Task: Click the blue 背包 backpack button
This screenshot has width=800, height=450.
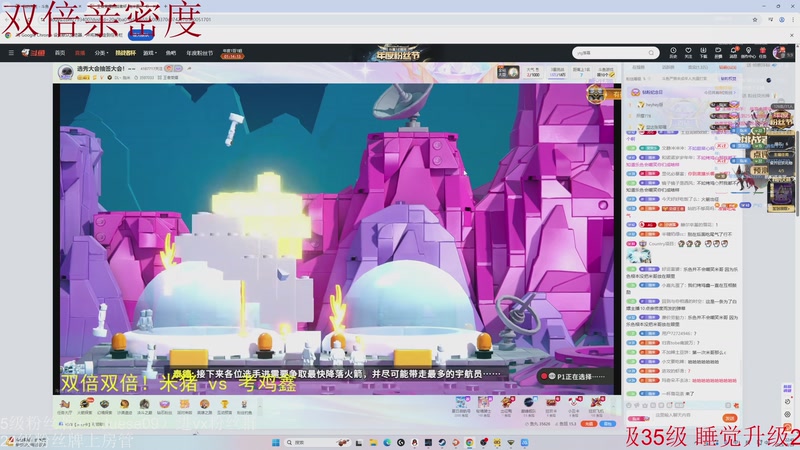Action: coord(608,424)
